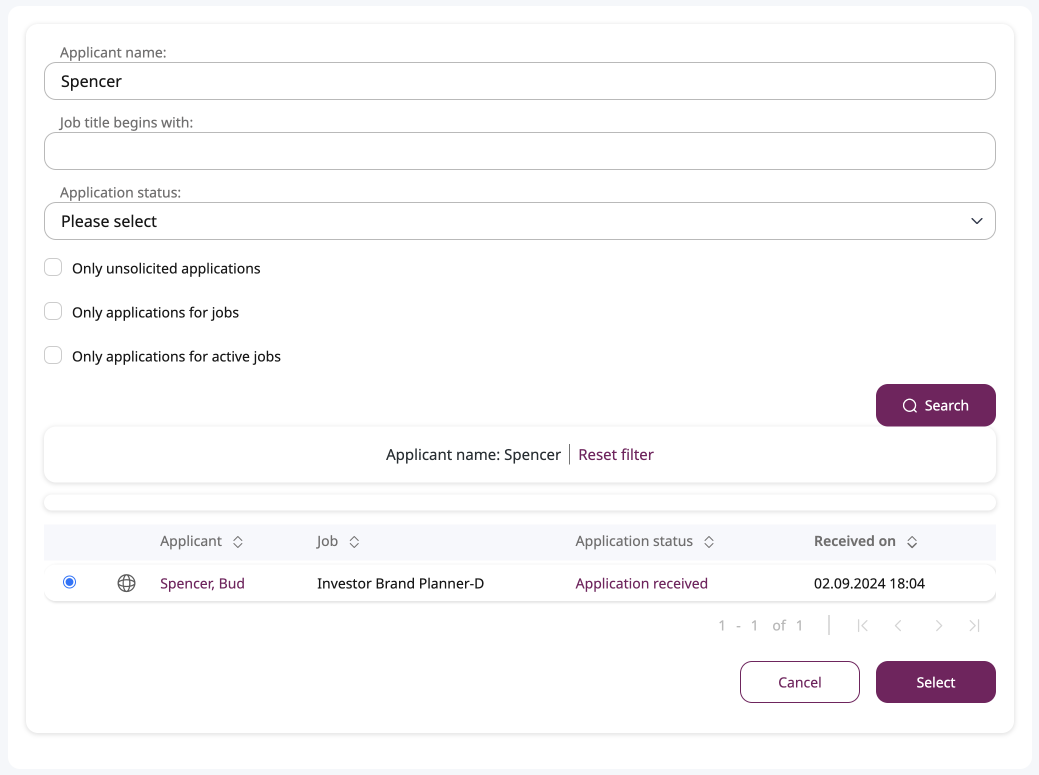Image resolution: width=1039 pixels, height=775 pixels.
Task: Click the globe icon beside Spencer, Bud
Action: [126, 583]
